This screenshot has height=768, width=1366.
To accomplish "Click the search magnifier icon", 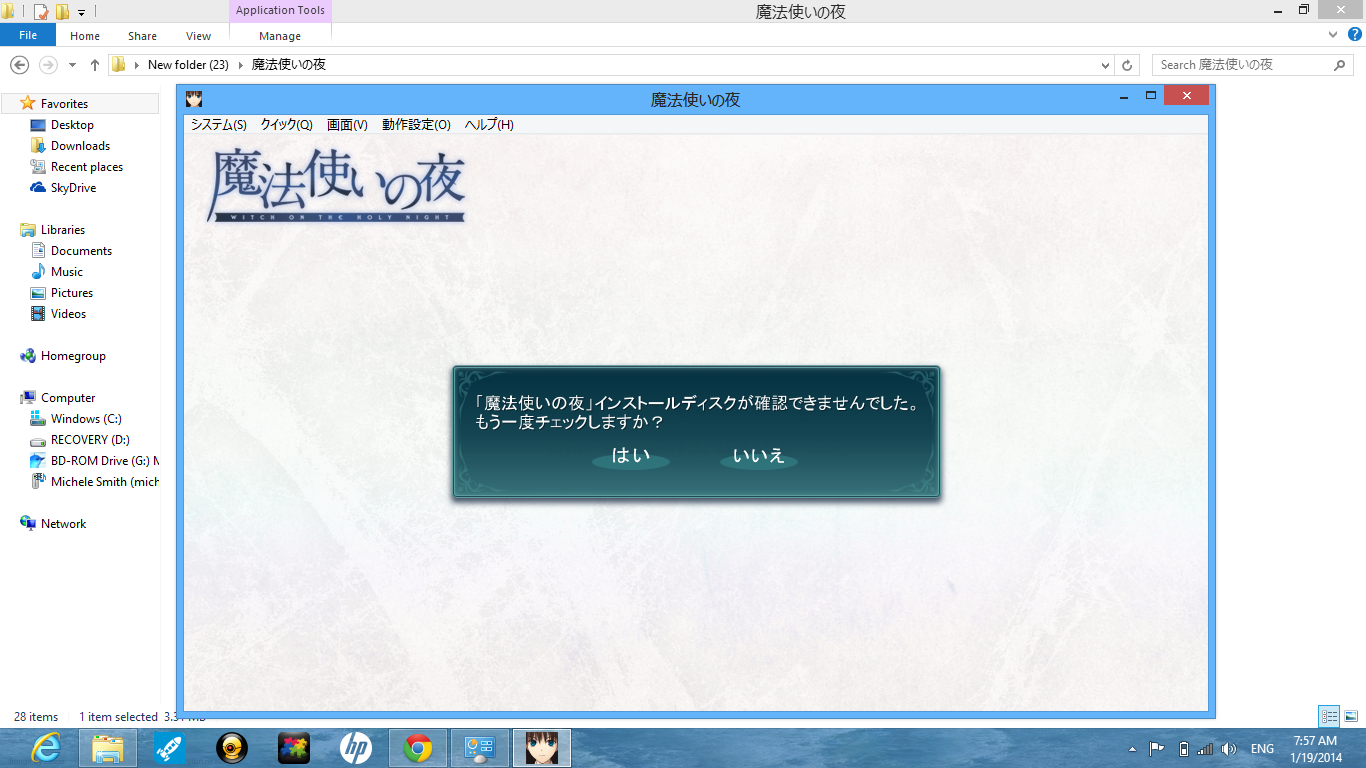I will [x=1340, y=65].
